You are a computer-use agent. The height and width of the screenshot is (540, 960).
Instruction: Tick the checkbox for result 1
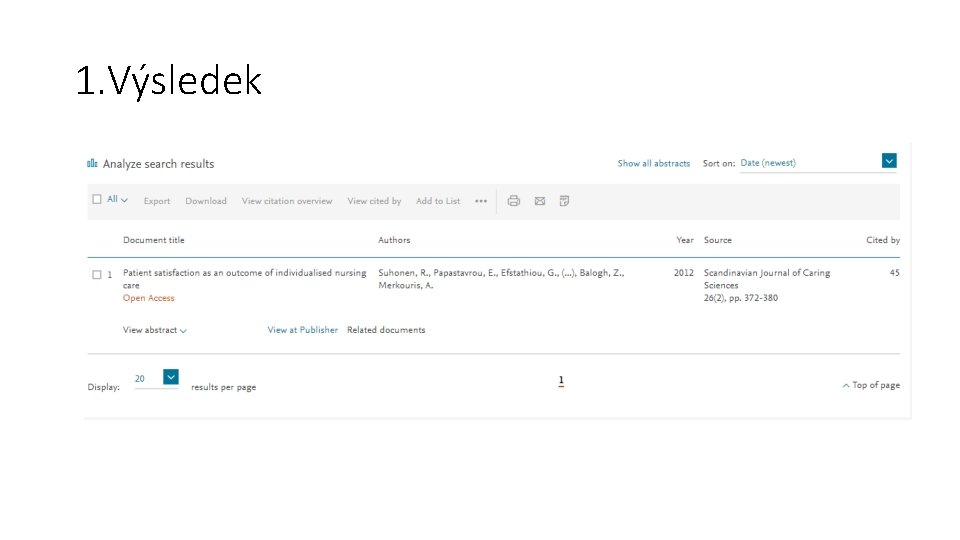point(97,273)
